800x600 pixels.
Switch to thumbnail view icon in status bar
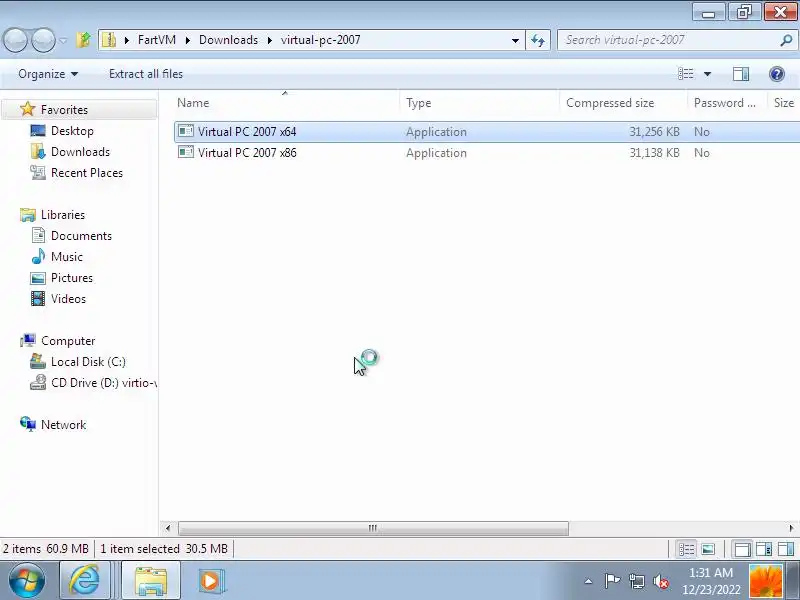tap(708, 549)
